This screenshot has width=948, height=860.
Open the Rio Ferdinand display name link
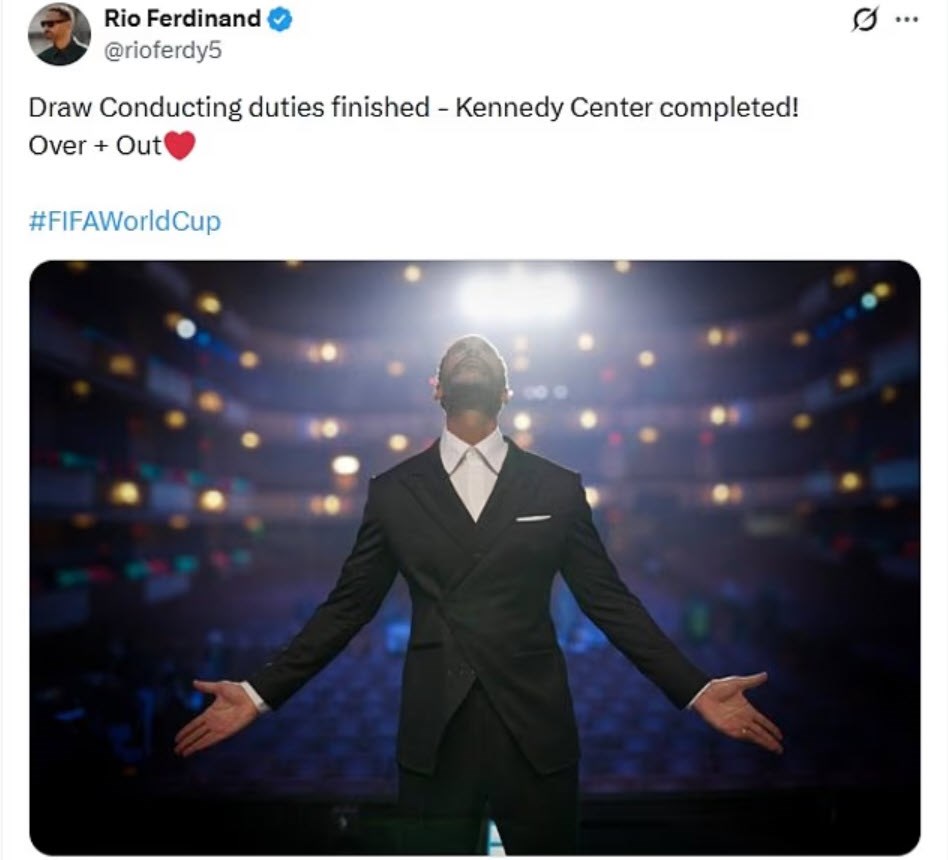[x=182, y=19]
